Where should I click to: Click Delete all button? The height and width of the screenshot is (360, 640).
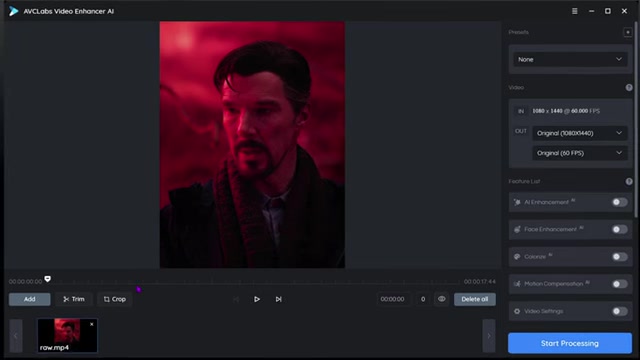click(x=475, y=299)
